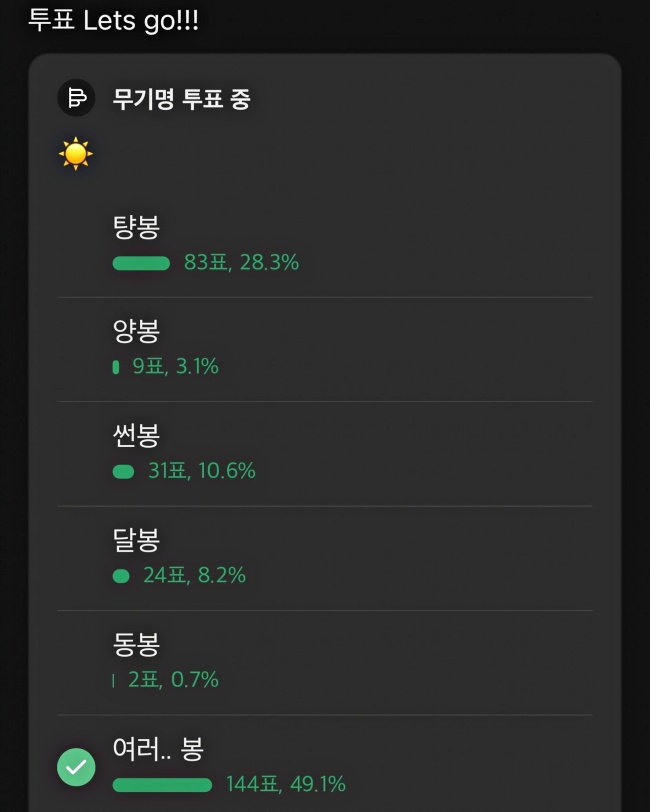Viewport: 650px width, 812px height.
Task: Toggle the green checkmark next to 여러.. 봉
Action: (x=76, y=767)
